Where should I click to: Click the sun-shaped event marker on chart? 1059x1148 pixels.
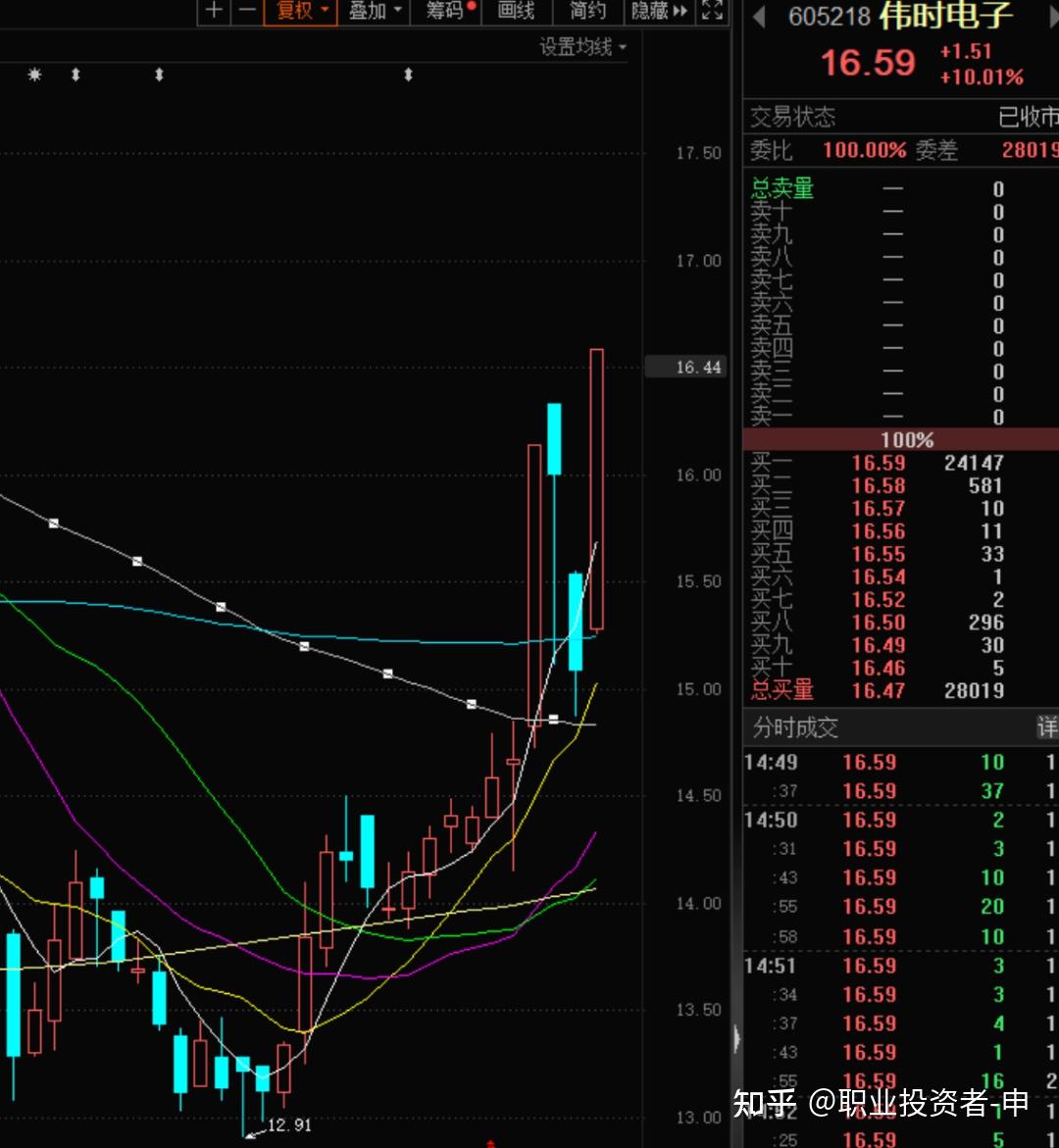coord(35,75)
